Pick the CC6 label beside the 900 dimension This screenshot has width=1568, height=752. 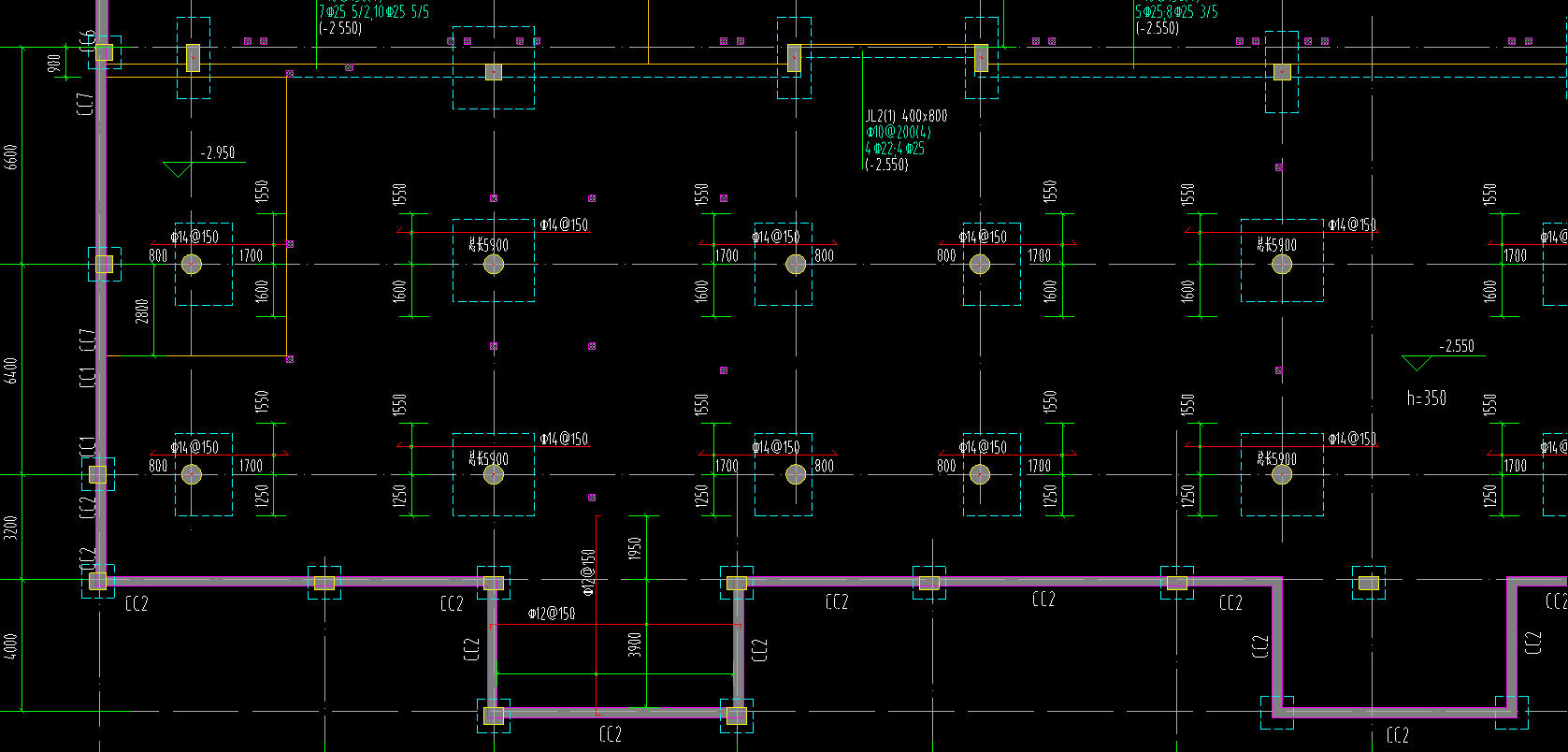point(90,41)
